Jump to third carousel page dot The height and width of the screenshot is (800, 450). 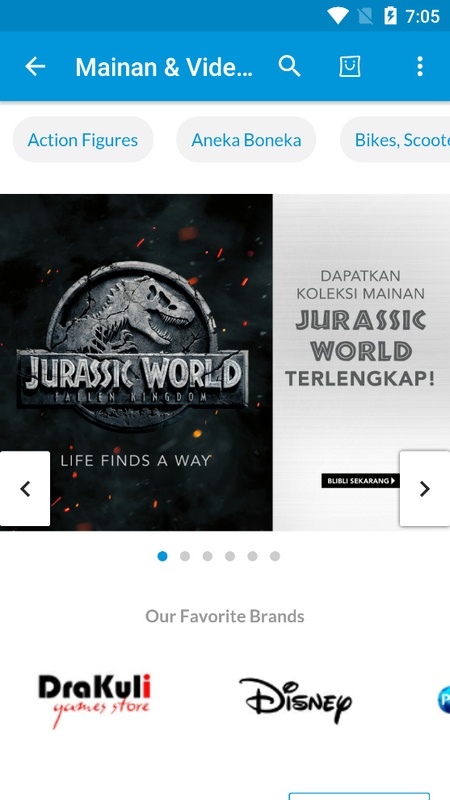207,556
